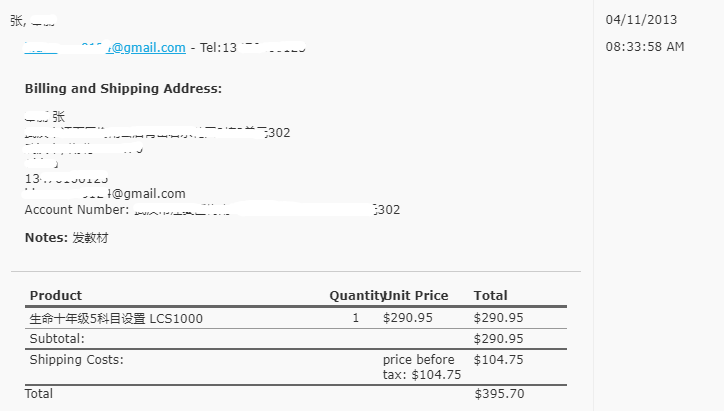Select the Product column header

click(x=56, y=296)
